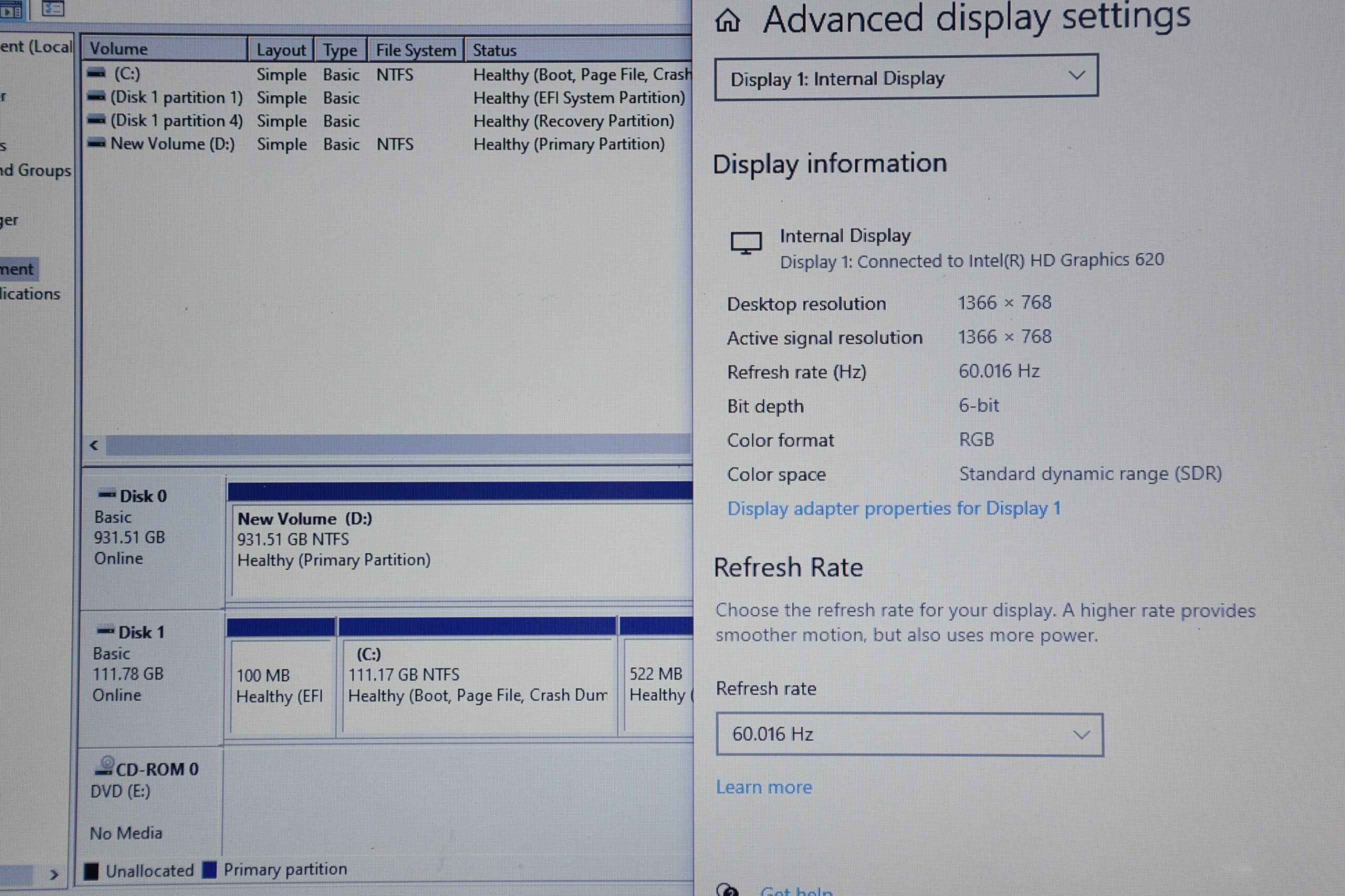Screen dimensions: 1345x896
Task: Click the Home icon in Advanced display settings
Action: [727, 20]
